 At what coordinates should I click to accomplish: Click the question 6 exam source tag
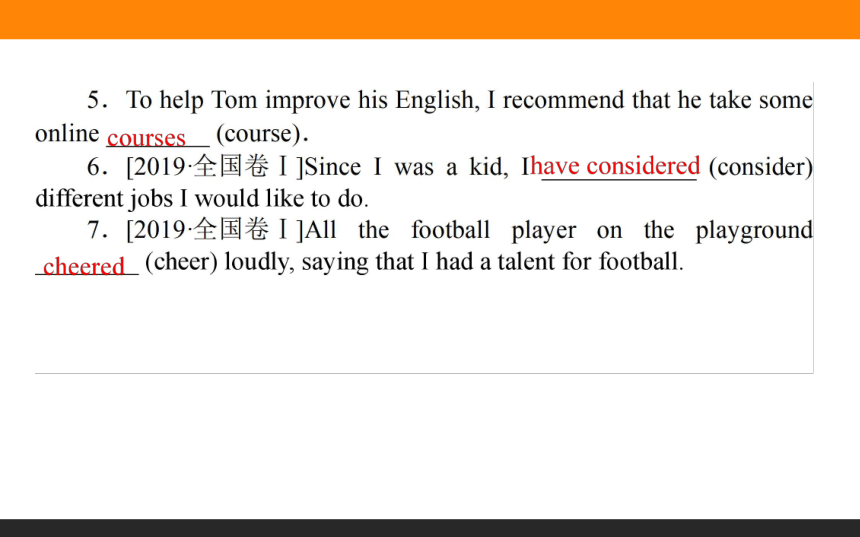tap(214, 166)
